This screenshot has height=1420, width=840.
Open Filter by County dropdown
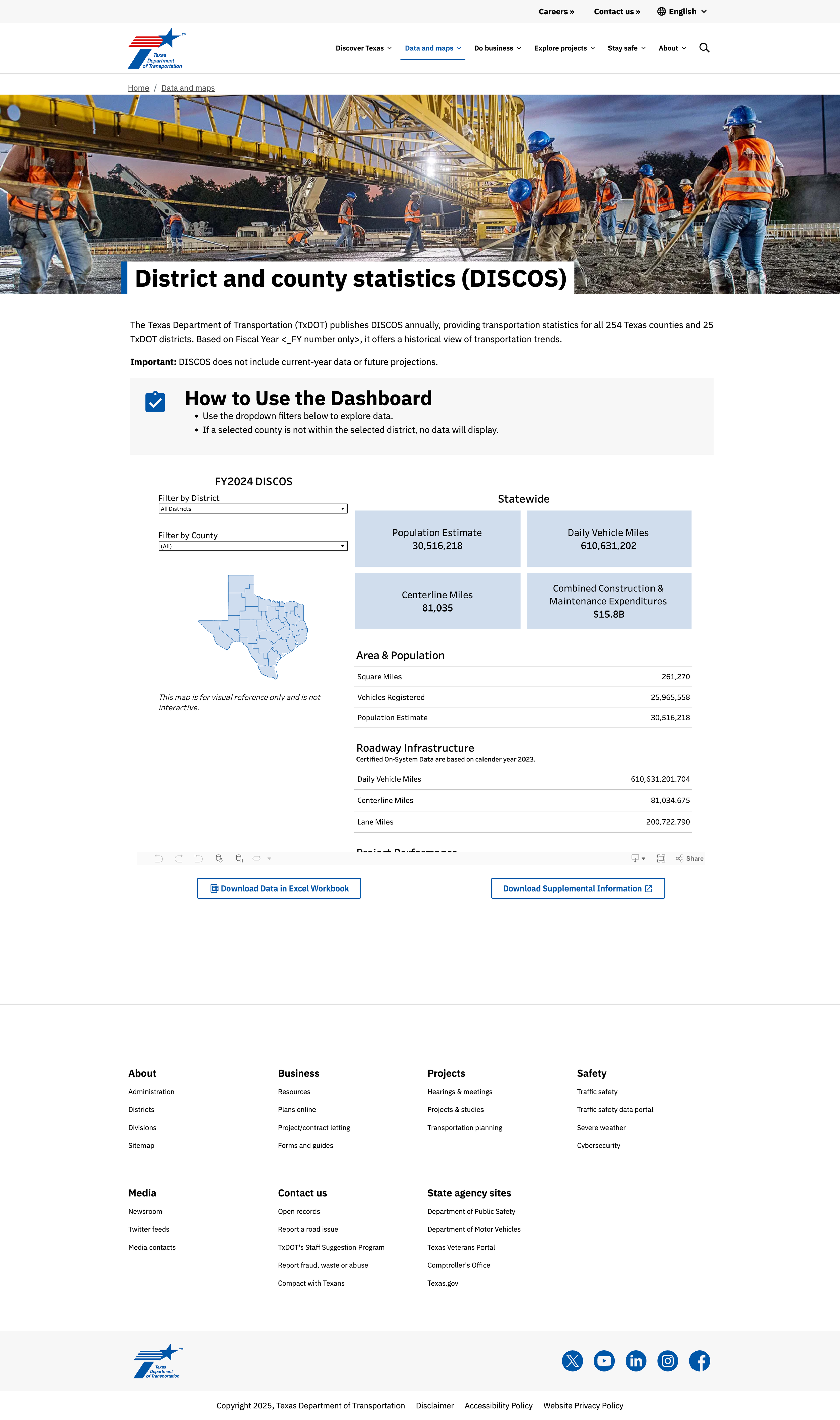252,546
